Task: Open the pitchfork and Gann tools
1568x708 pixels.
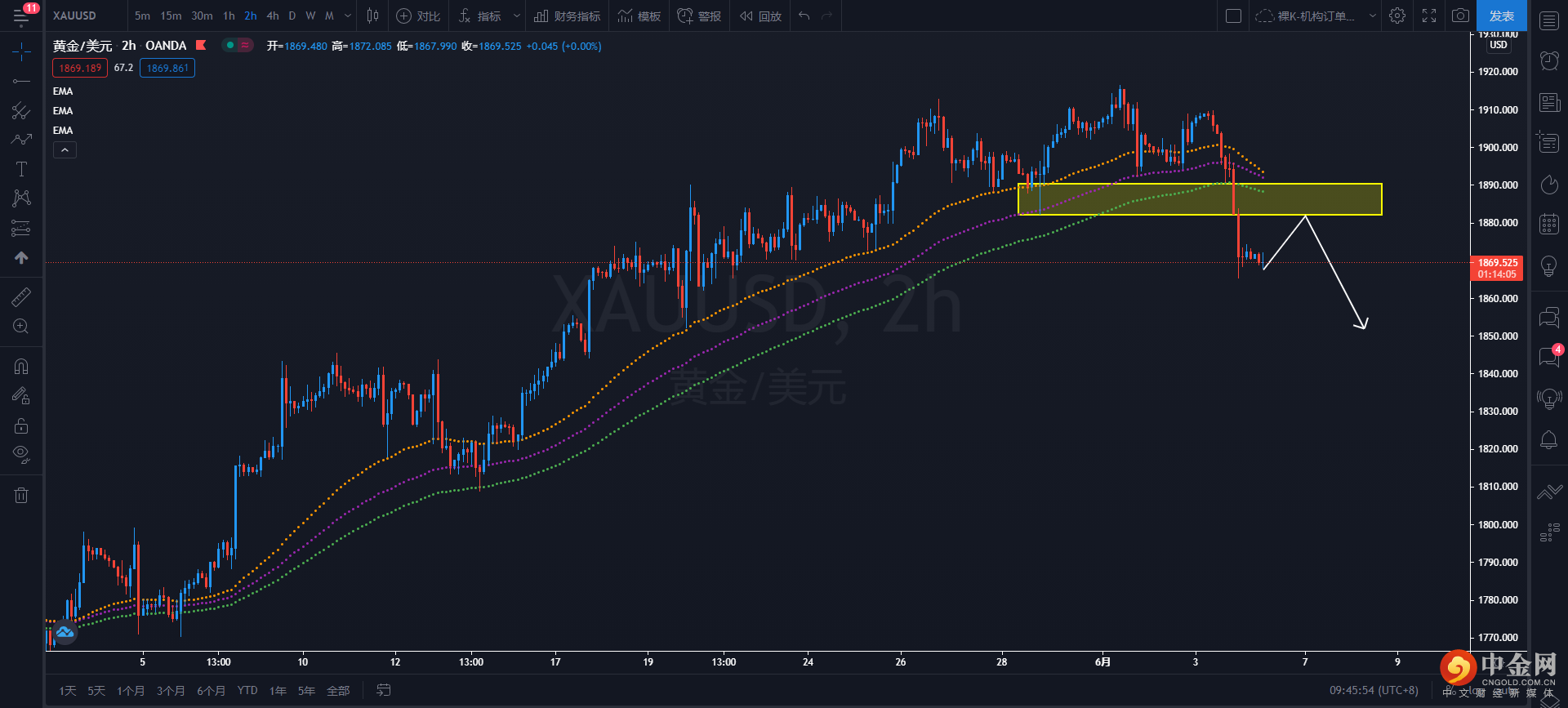Action: (22, 110)
